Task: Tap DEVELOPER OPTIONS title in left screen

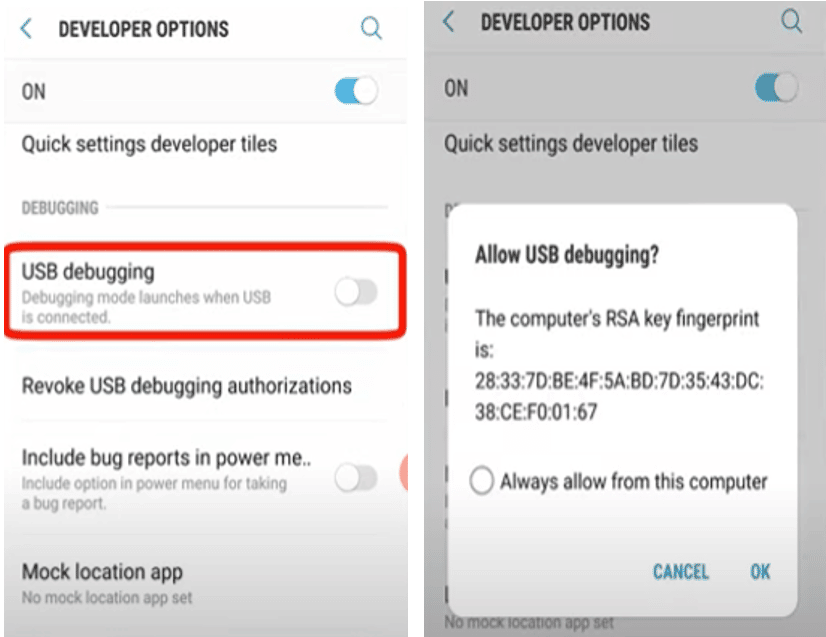Action: [x=143, y=29]
